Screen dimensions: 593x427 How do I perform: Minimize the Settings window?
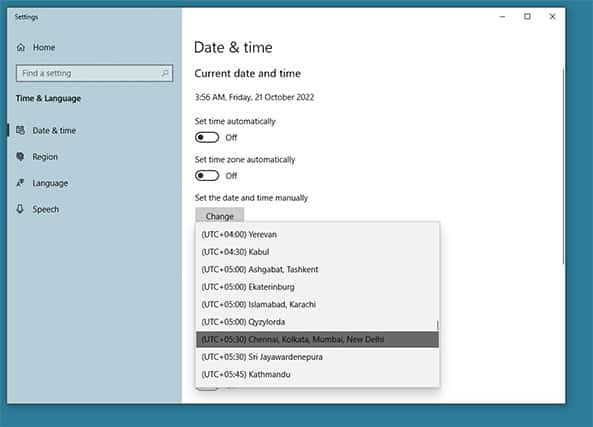(x=502, y=16)
